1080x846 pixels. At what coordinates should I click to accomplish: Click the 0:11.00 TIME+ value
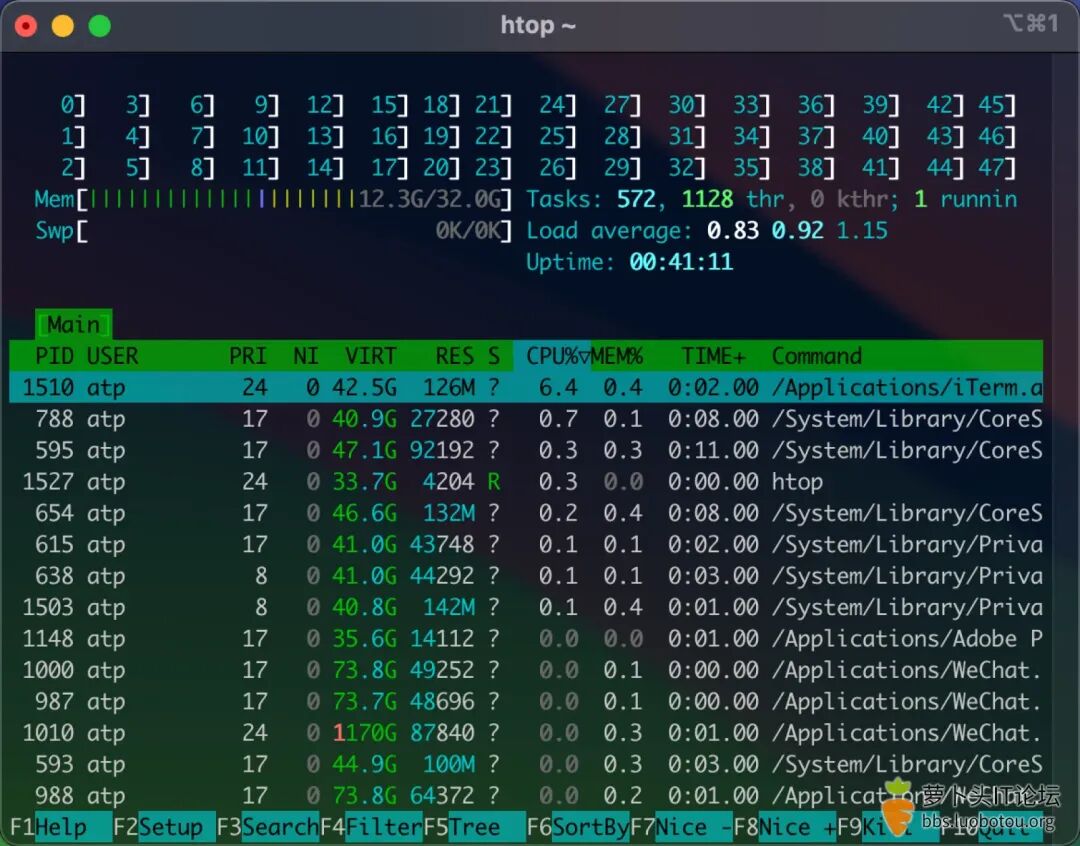pyautogui.click(x=713, y=450)
